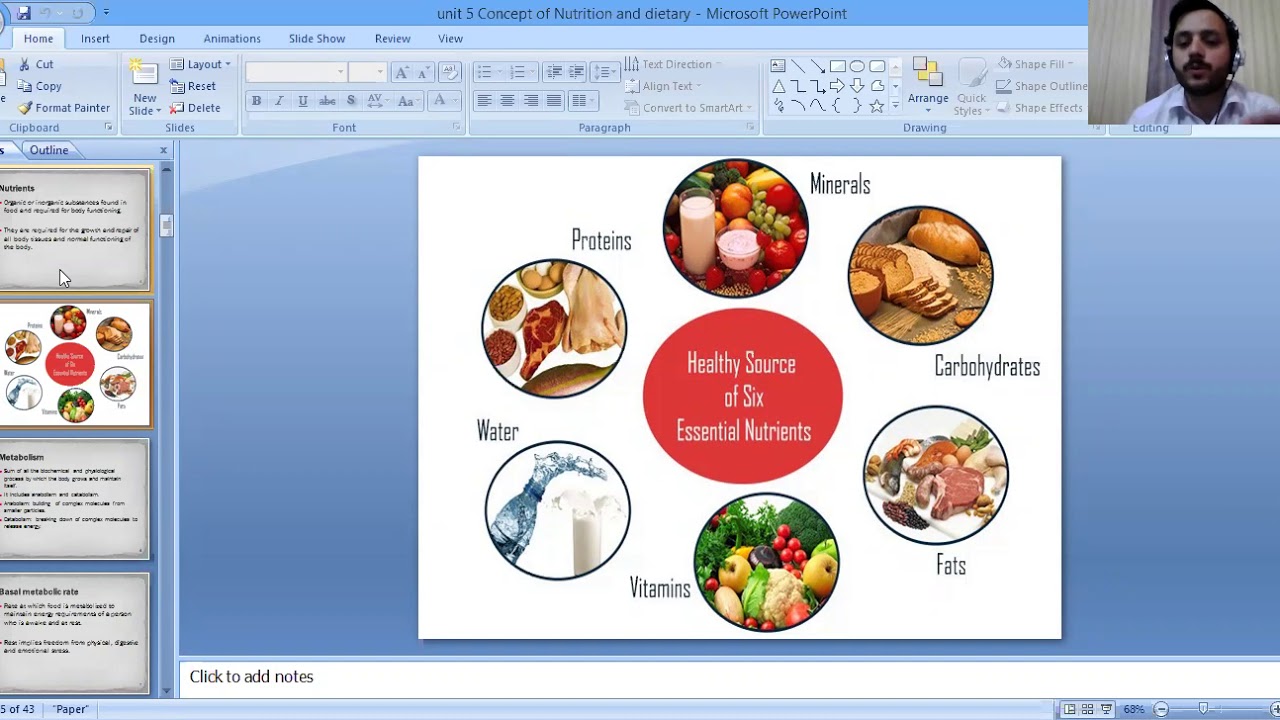Toggle text Shadow effect
Image resolution: width=1280 pixels, height=720 pixels.
351,101
